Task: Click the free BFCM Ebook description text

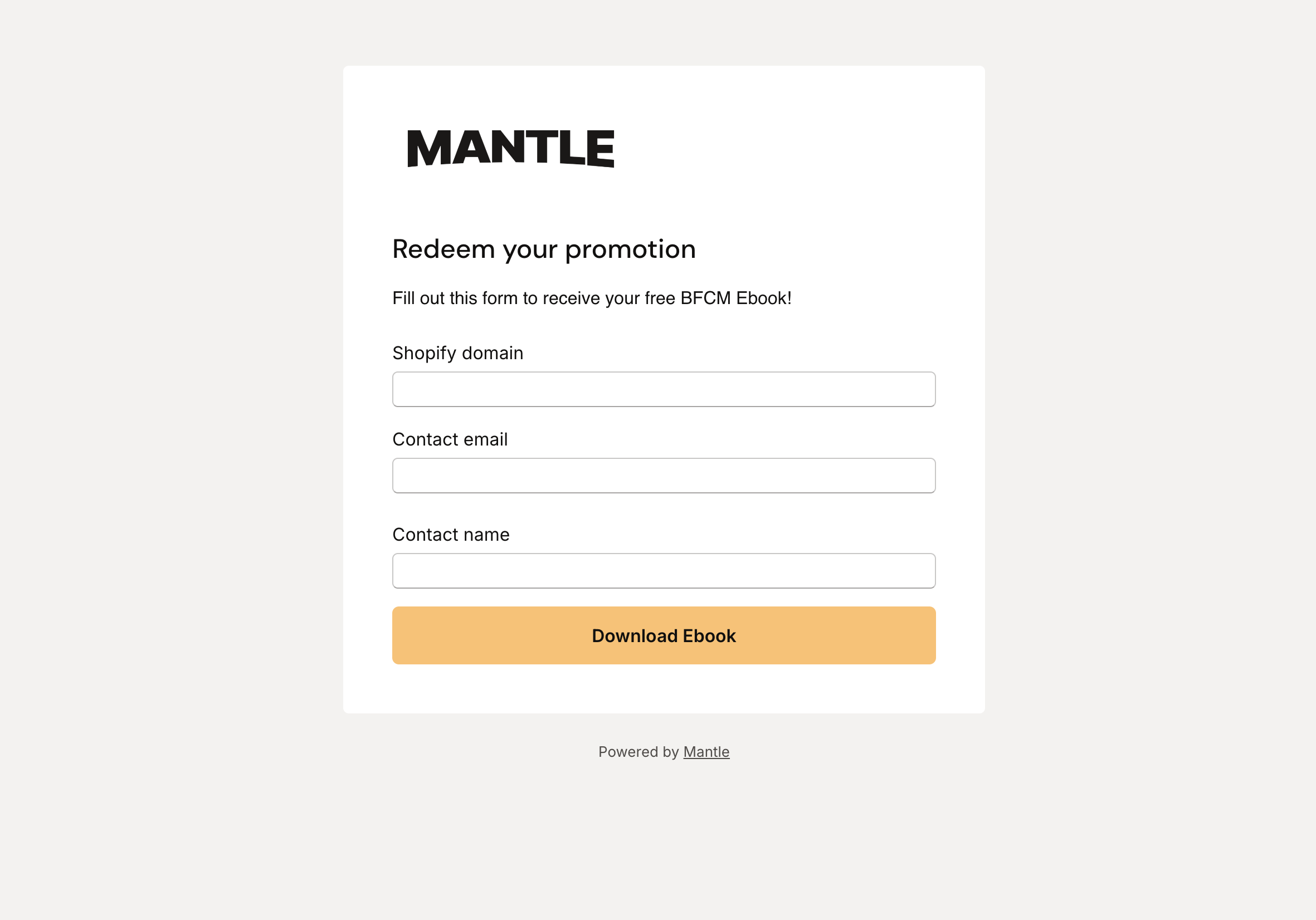Action: [592, 297]
